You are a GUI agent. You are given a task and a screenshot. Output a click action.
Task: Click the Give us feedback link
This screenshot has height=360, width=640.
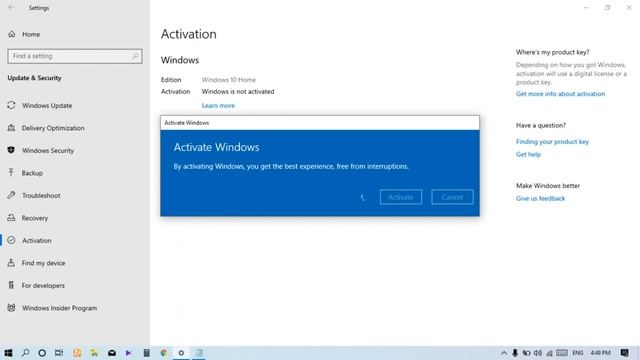click(540, 198)
